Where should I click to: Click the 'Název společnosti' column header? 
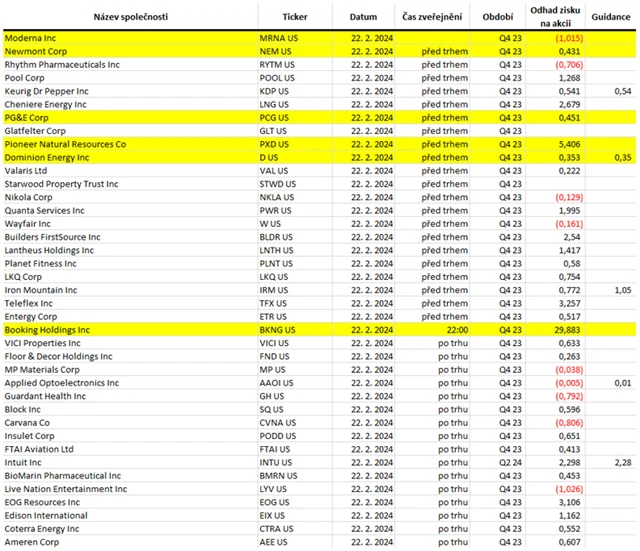129,18
